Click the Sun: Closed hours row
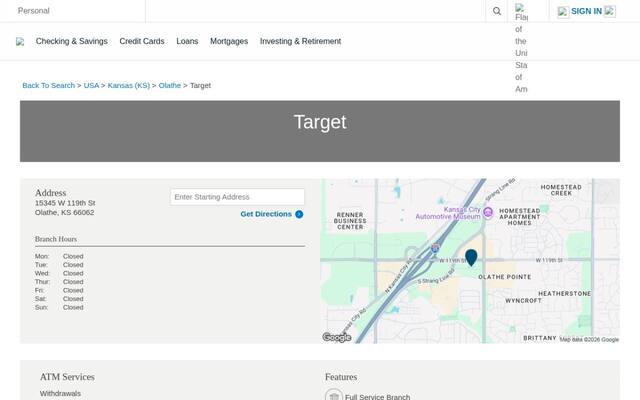 click(x=59, y=307)
